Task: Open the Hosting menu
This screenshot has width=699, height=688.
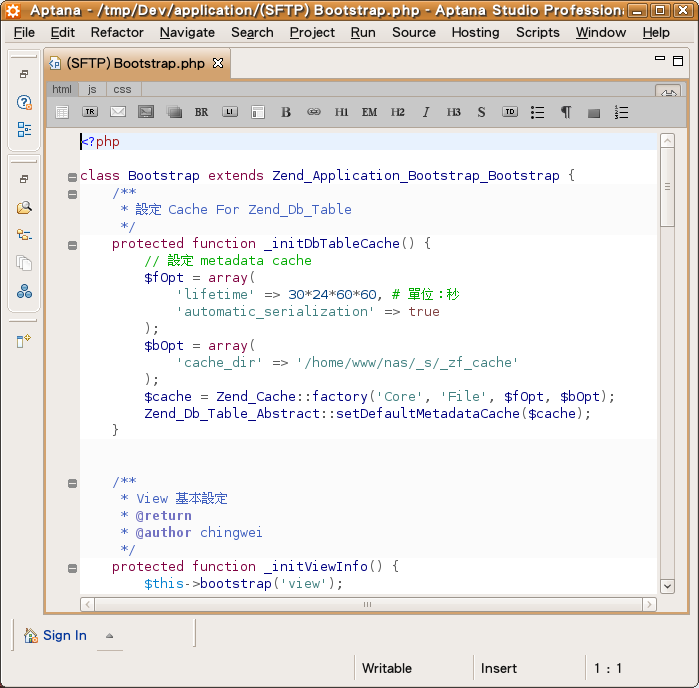Action: 475,32
